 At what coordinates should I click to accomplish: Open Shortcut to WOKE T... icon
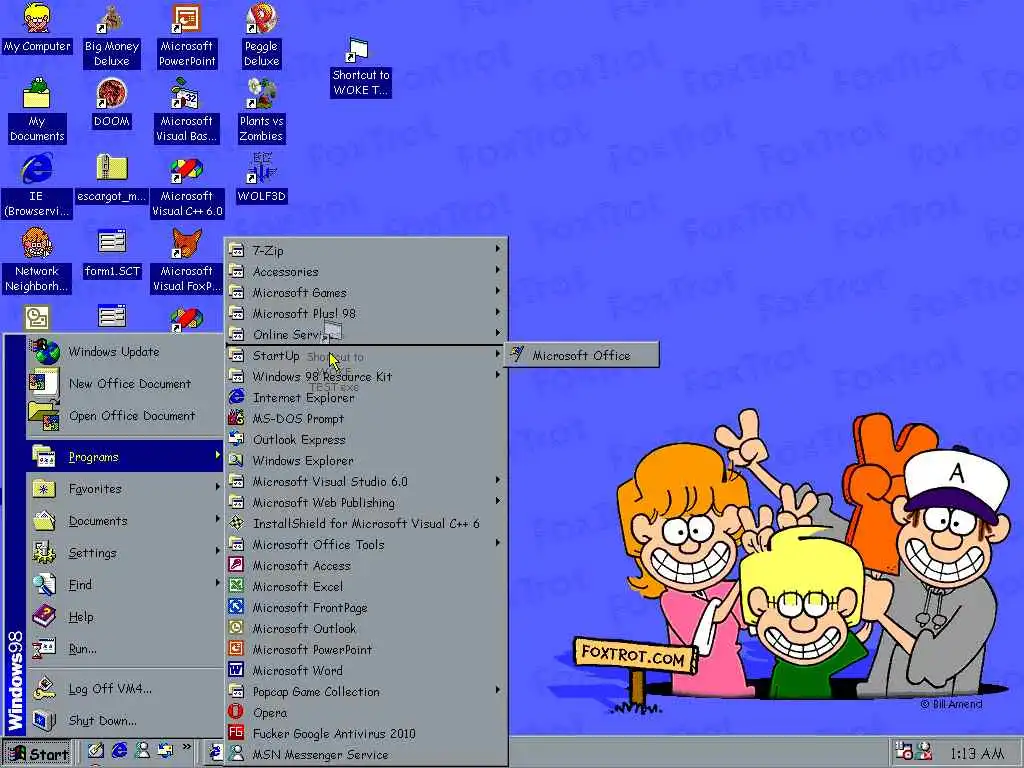point(360,68)
